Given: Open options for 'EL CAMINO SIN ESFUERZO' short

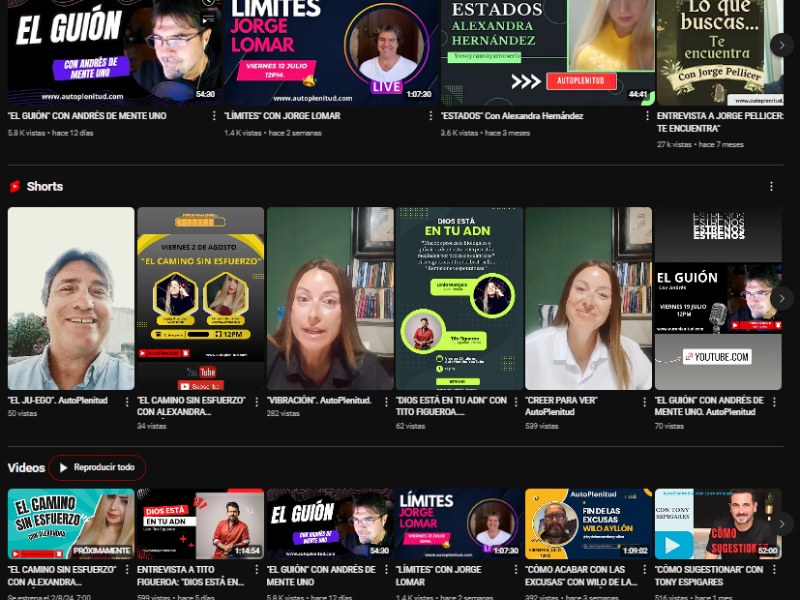Looking at the screenshot, I should [257, 402].
